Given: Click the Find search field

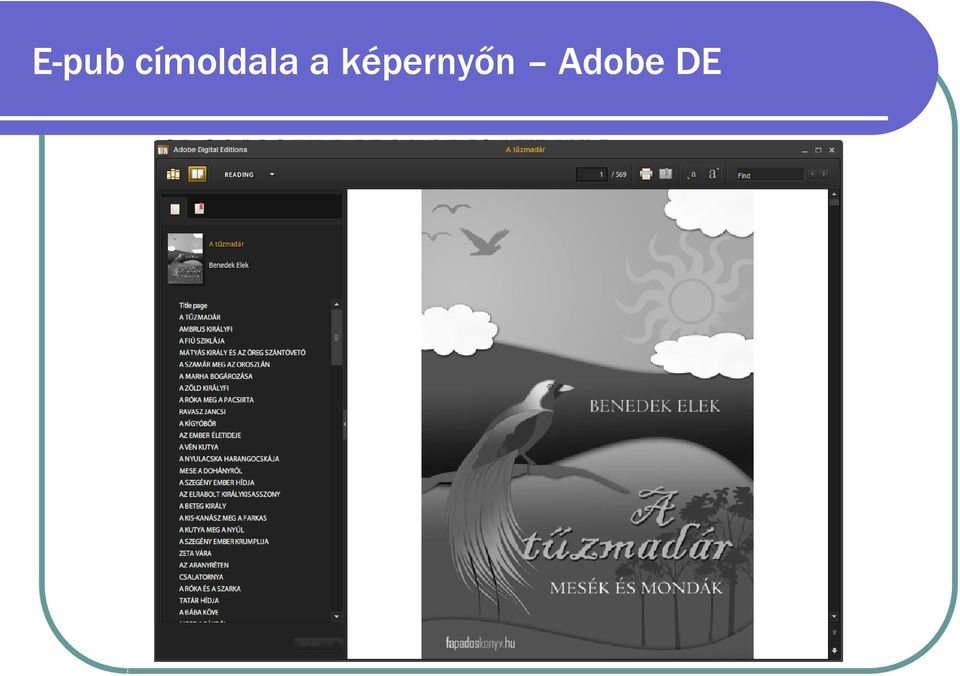Looking at the screenshot, I should [769, 175].
